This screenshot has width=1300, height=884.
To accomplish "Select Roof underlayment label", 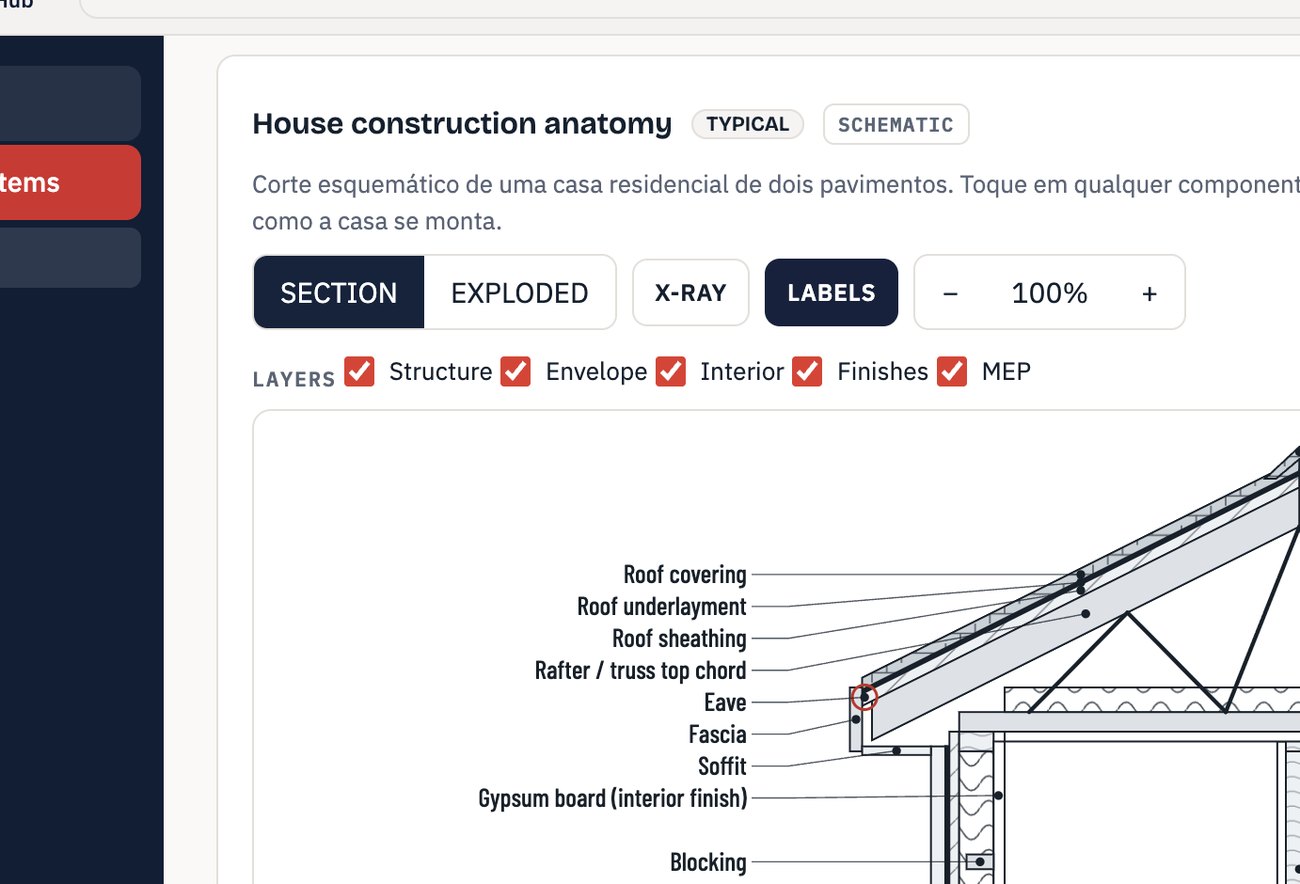I will [x=662, y=606].
